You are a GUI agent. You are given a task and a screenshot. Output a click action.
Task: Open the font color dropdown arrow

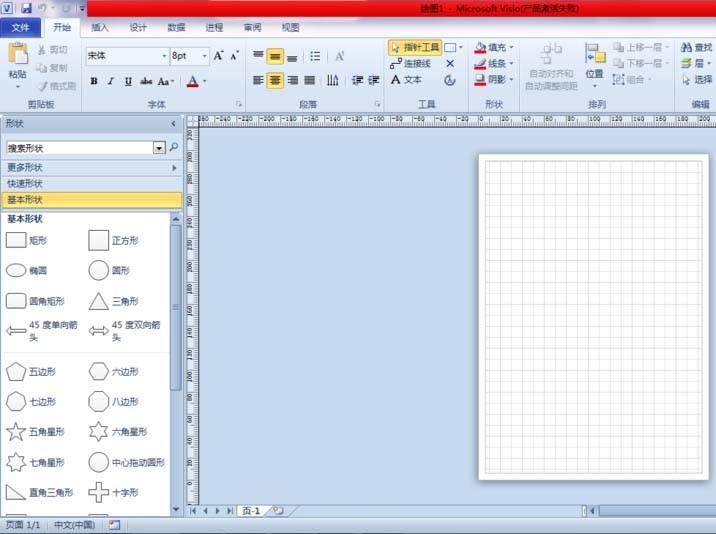pyautogui.click(x=205, y=81)
